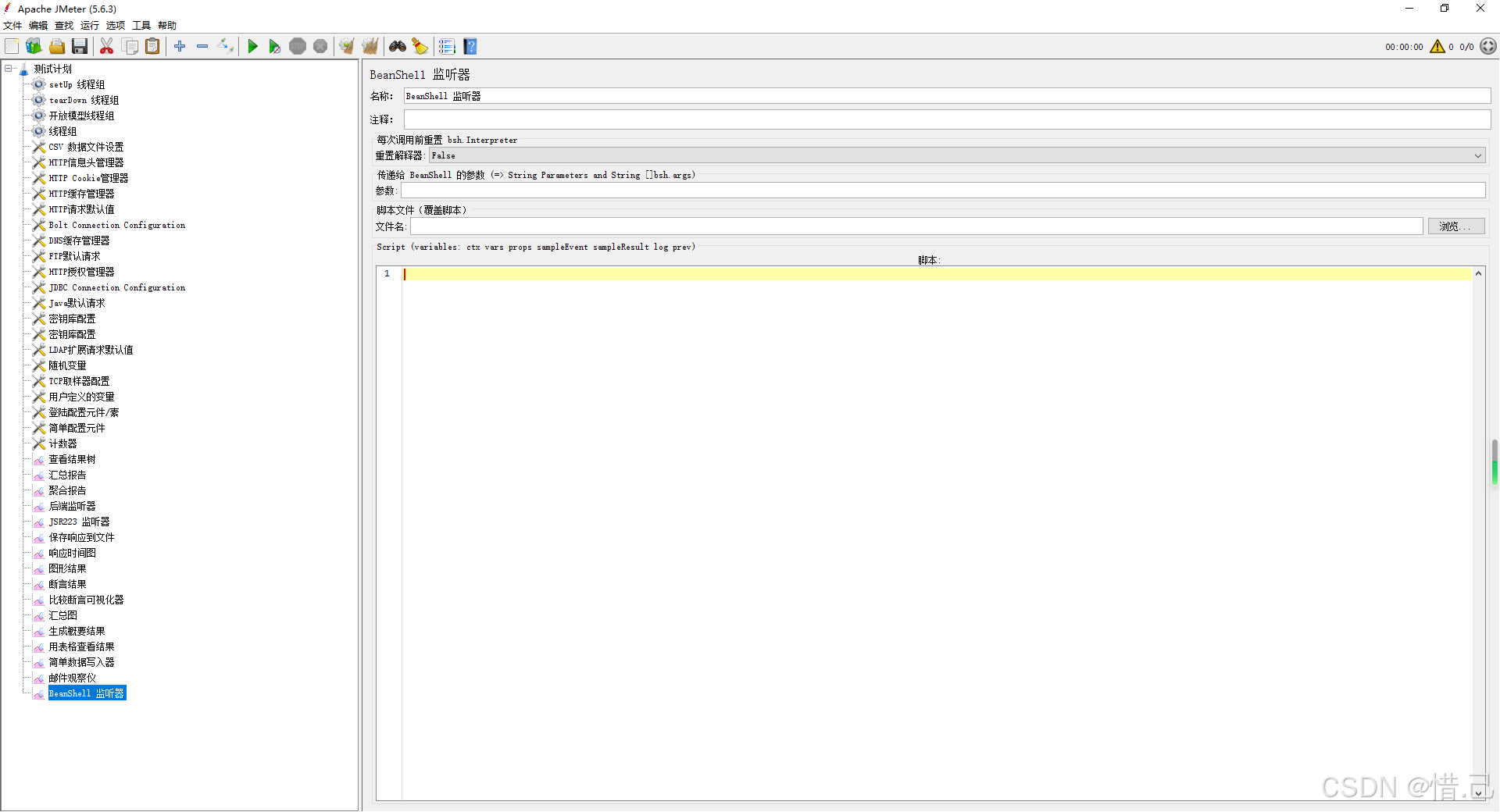This screenshot has height=812, width=1500.
Task: Open the 工具 menu
Action: [141, 26]
